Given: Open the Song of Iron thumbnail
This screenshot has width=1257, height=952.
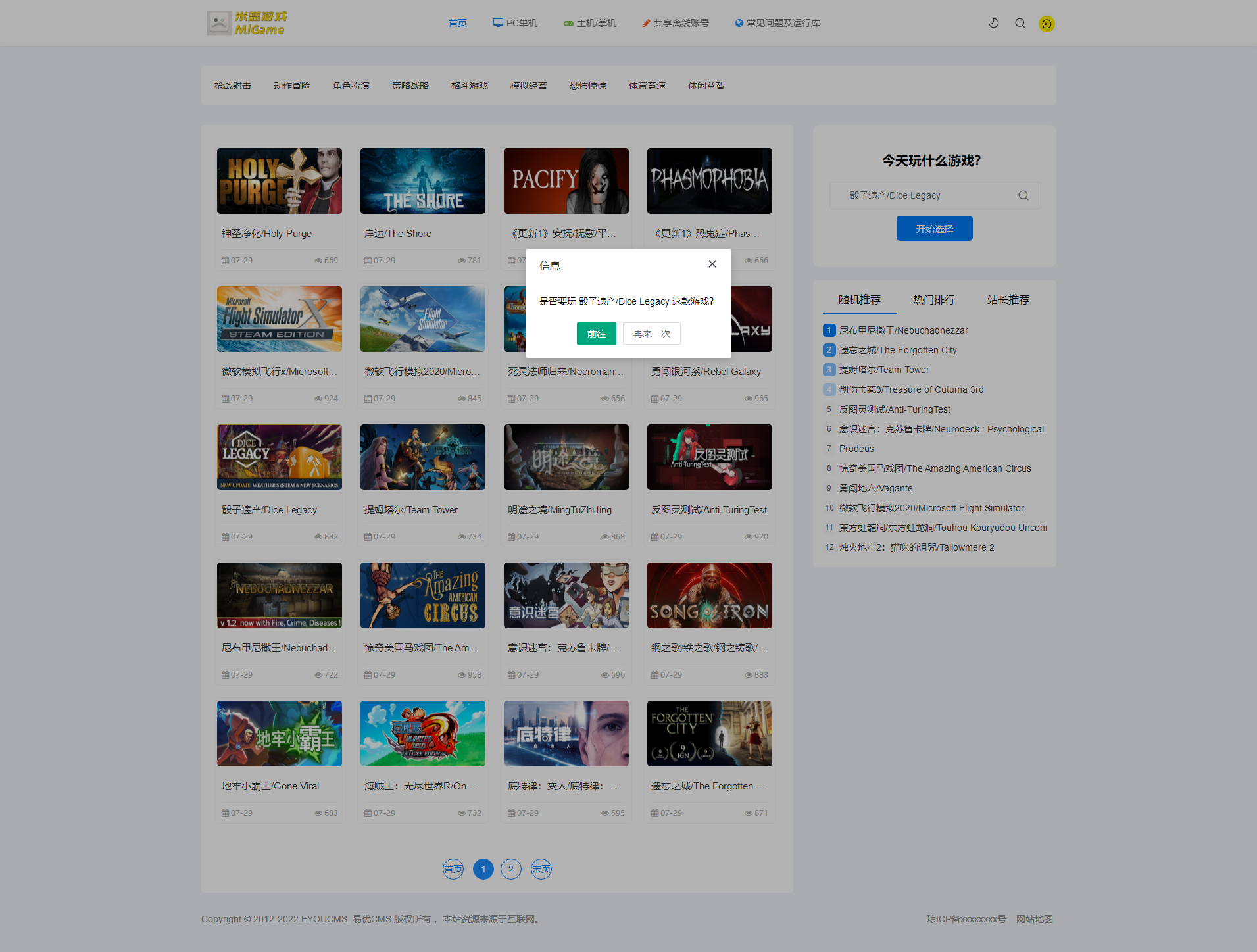Looking at the screenshot, I should coord(710,595).
